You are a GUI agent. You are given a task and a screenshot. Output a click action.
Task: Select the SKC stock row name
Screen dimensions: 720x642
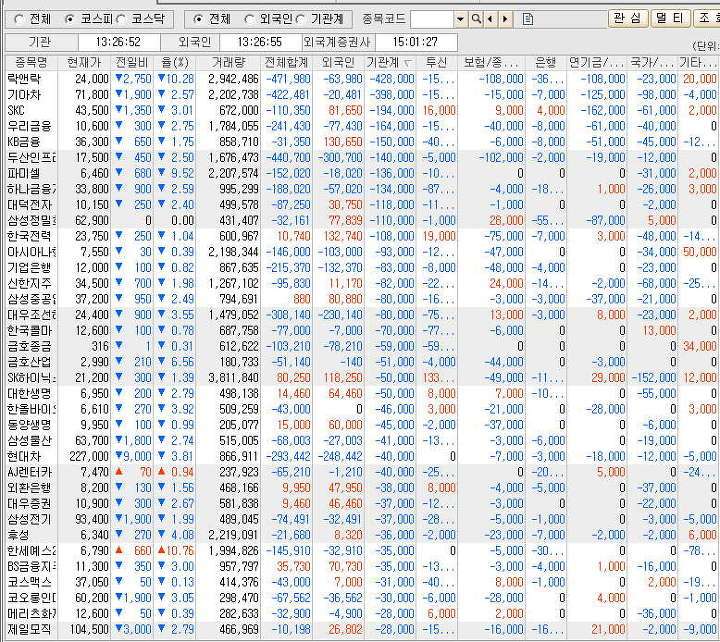coord(16,111)
